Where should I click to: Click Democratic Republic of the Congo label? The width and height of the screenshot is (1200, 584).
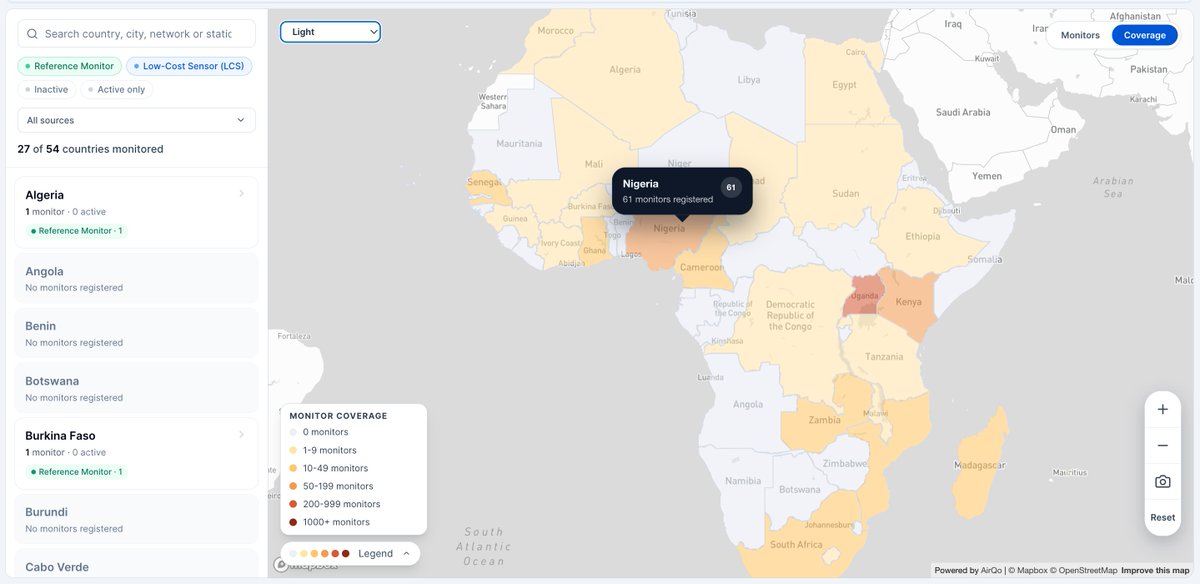click(790, 315)
